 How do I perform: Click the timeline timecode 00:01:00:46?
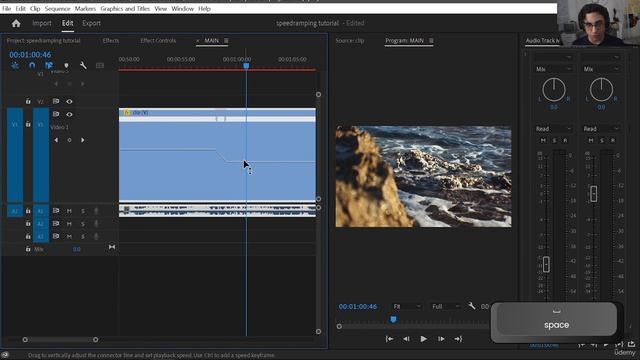coord(30,55)
